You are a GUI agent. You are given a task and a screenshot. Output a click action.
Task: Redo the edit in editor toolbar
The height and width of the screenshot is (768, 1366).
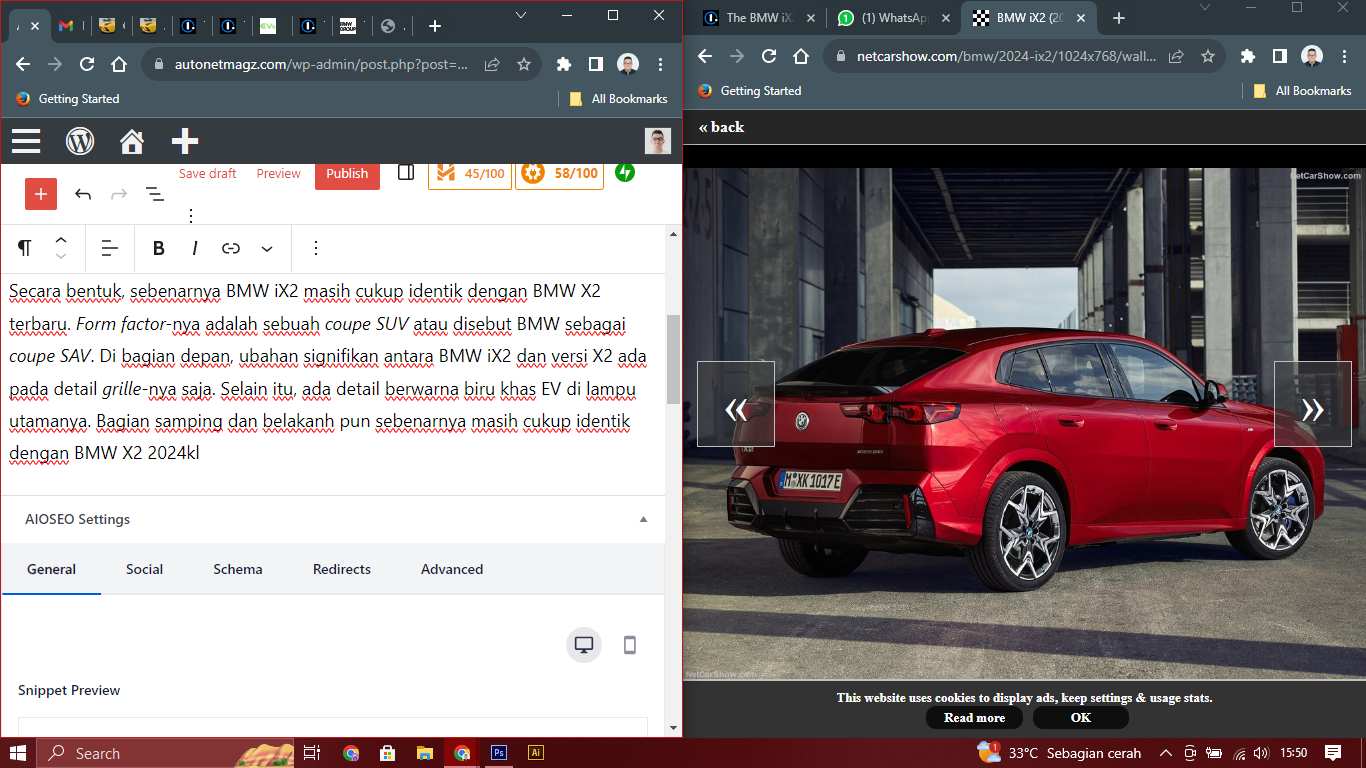click(119, 194)
